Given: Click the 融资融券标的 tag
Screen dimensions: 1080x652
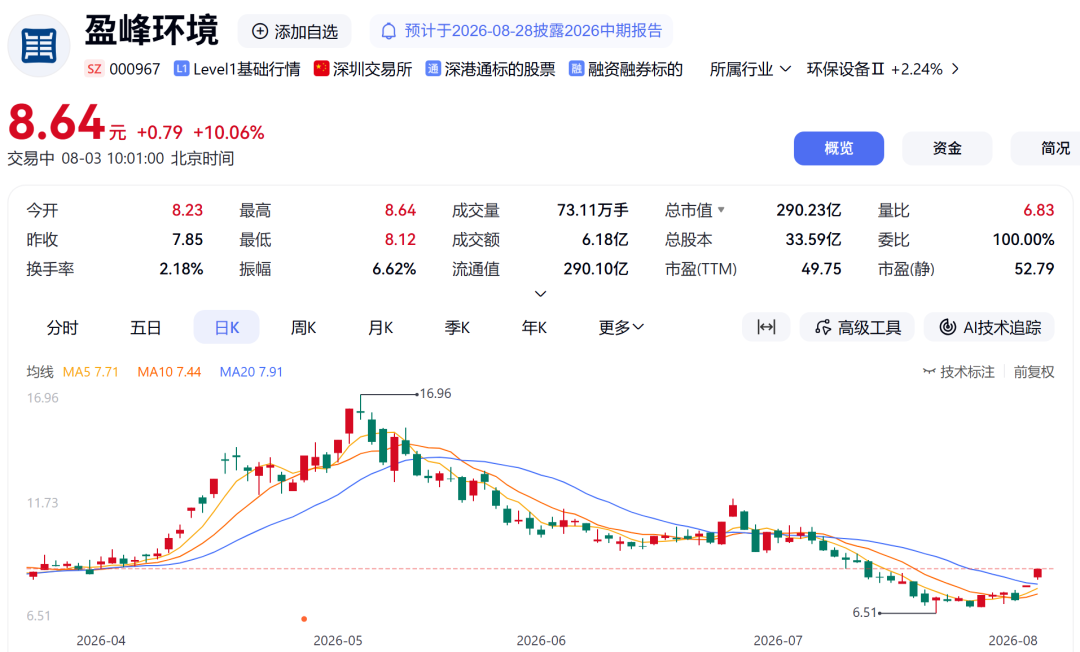Looking at the screenshot, I should pos(625,69).
